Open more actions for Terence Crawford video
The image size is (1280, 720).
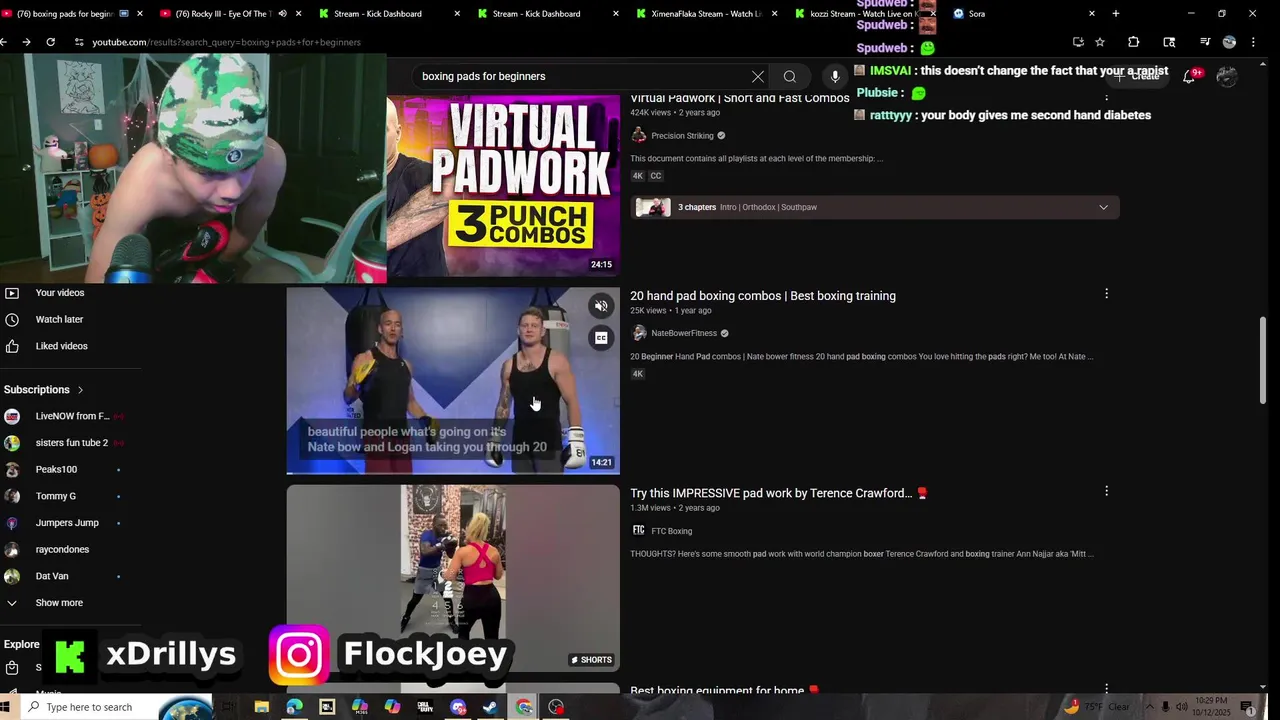1106,491
